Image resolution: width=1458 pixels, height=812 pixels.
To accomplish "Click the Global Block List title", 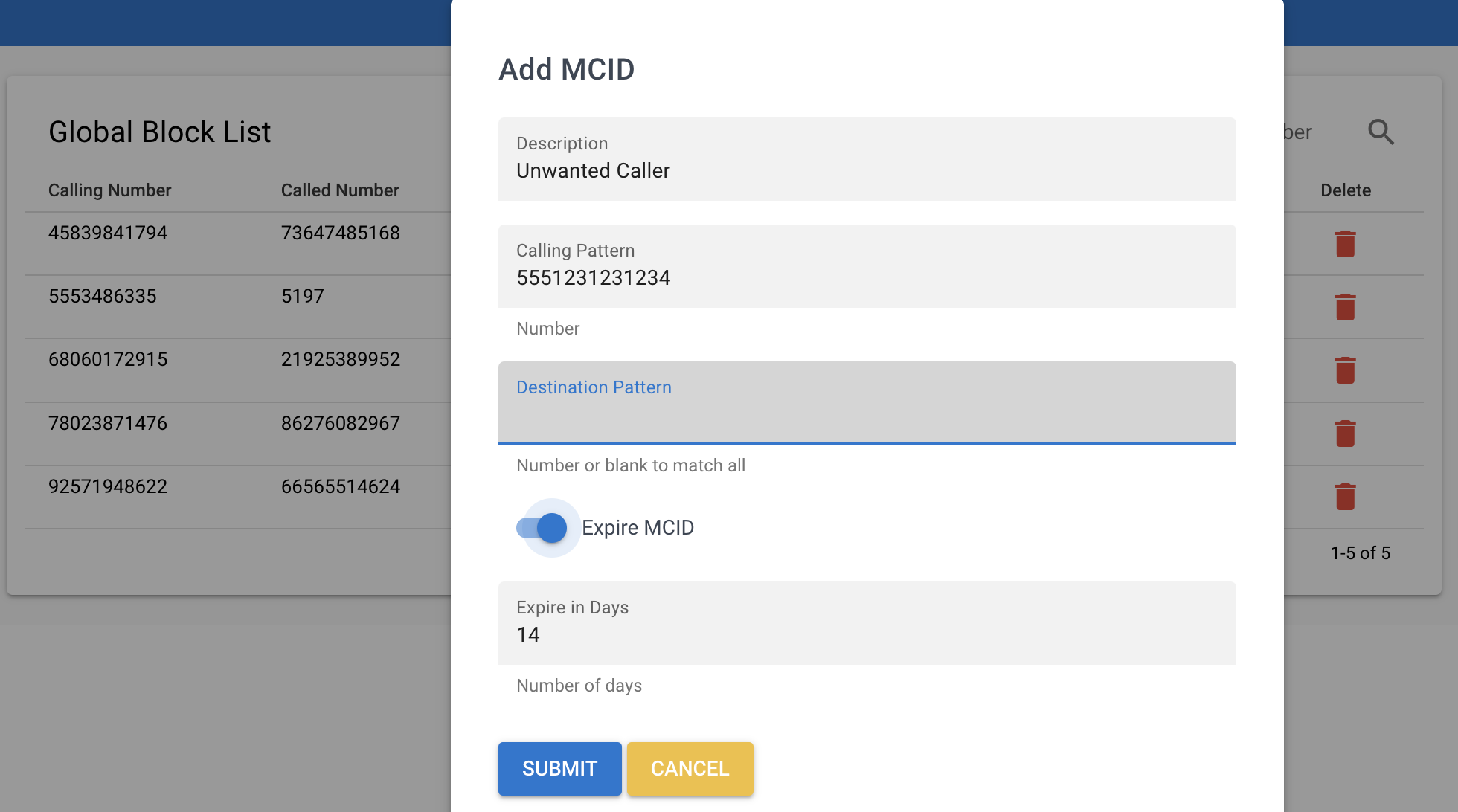I will tap(159, 132).
